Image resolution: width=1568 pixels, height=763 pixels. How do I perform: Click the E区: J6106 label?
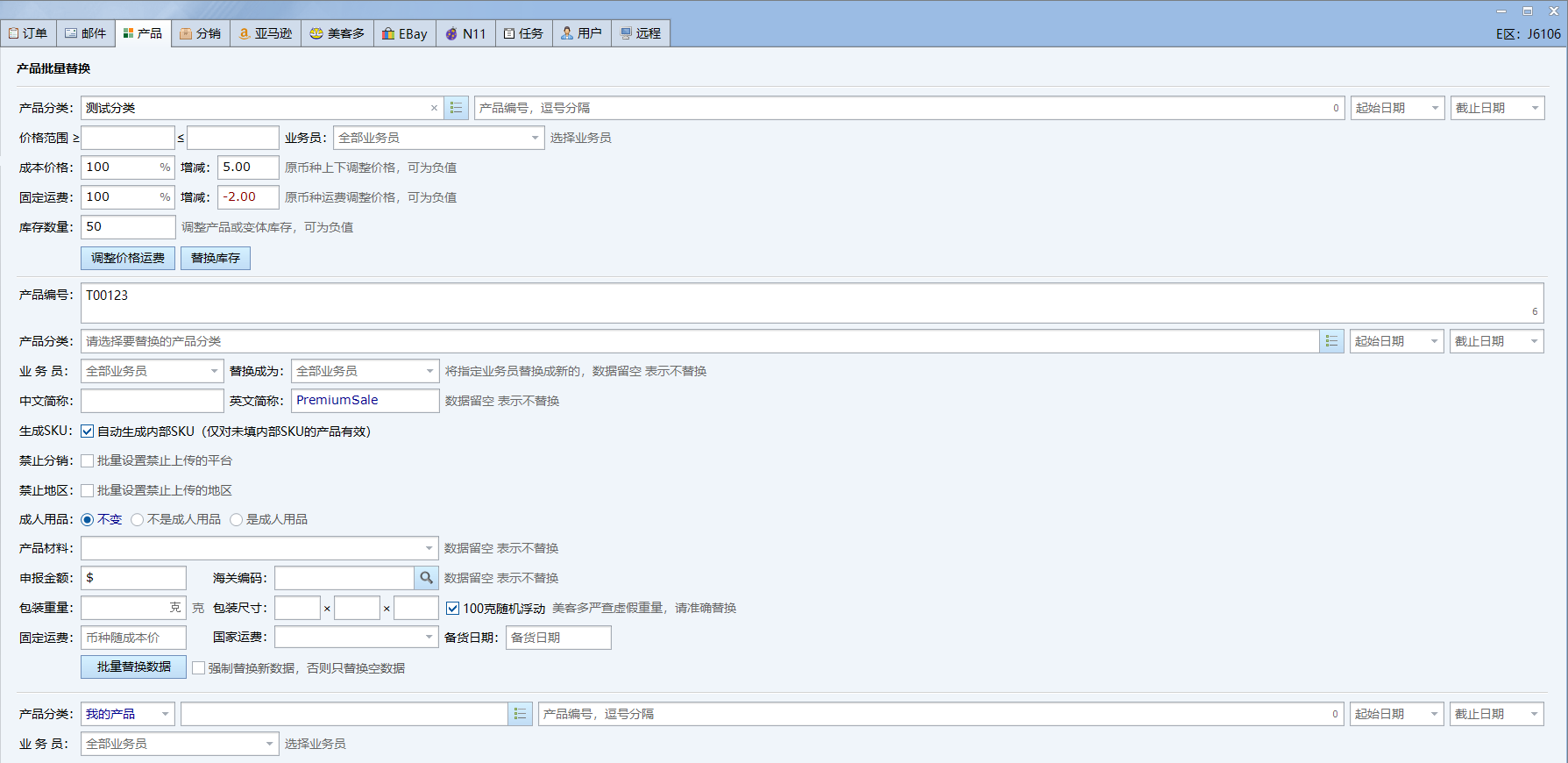[1529, 34]
